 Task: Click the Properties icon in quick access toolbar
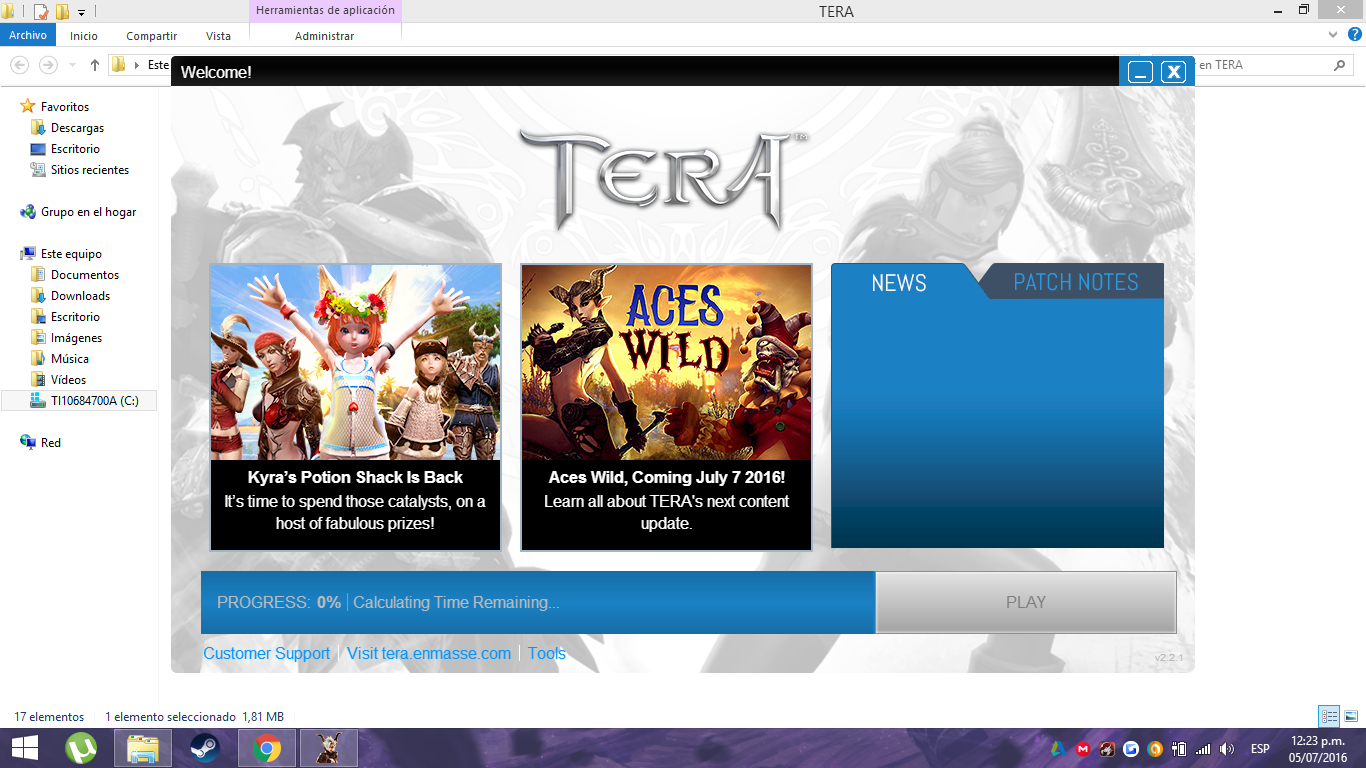[41, 12]
